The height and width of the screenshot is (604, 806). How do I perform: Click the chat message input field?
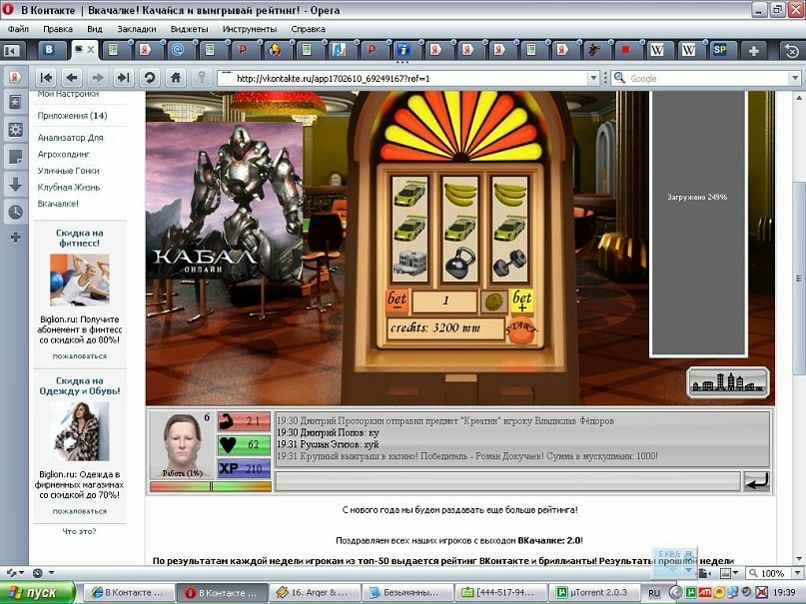click(x=508, y=482)
